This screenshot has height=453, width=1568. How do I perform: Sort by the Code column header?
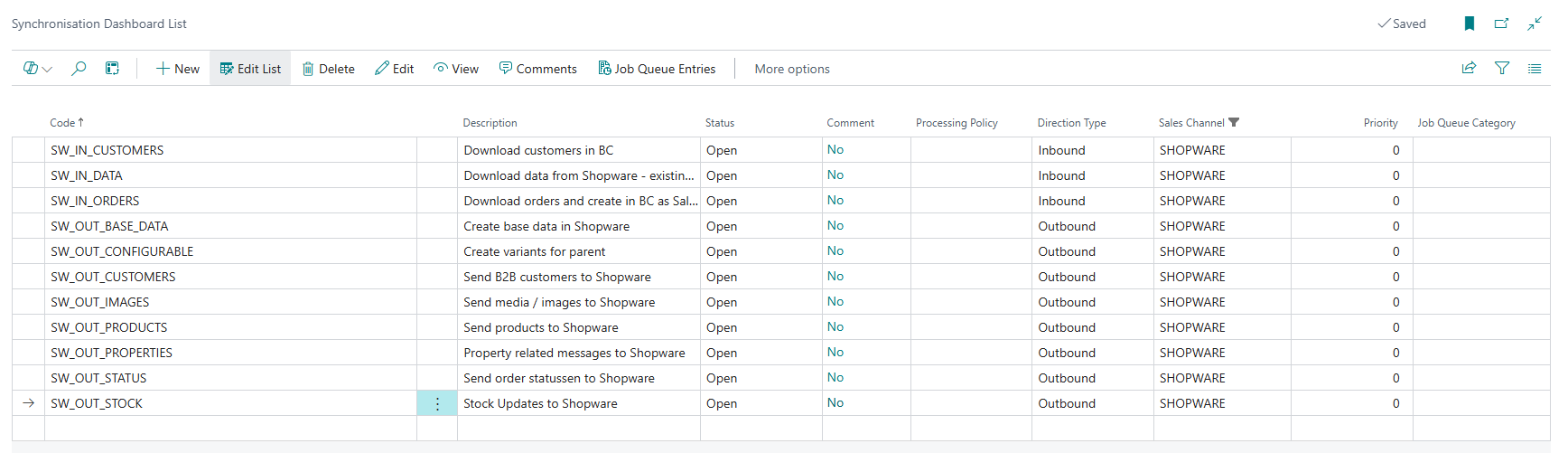(67, 123)
